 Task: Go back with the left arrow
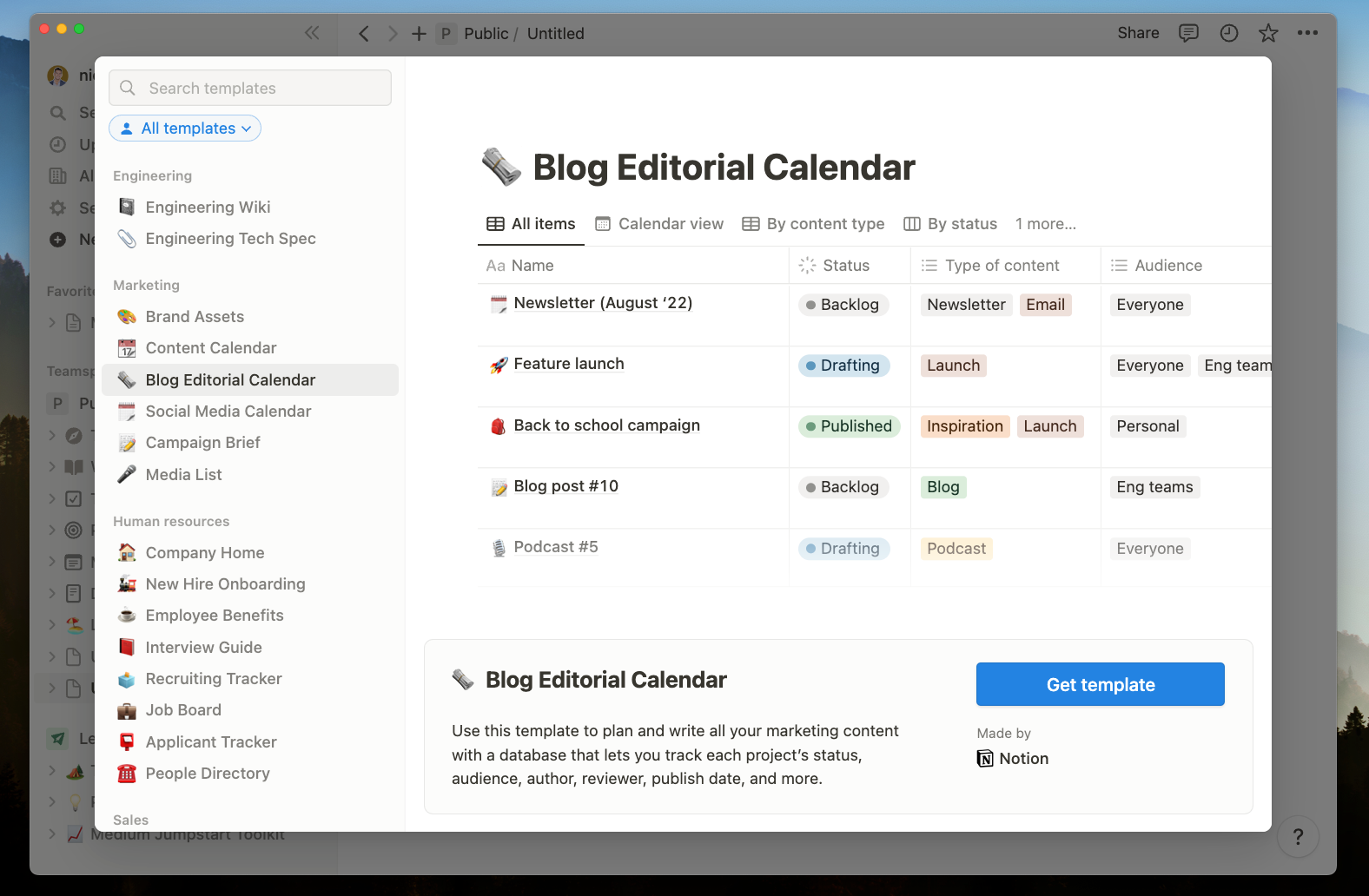[364, 33]
